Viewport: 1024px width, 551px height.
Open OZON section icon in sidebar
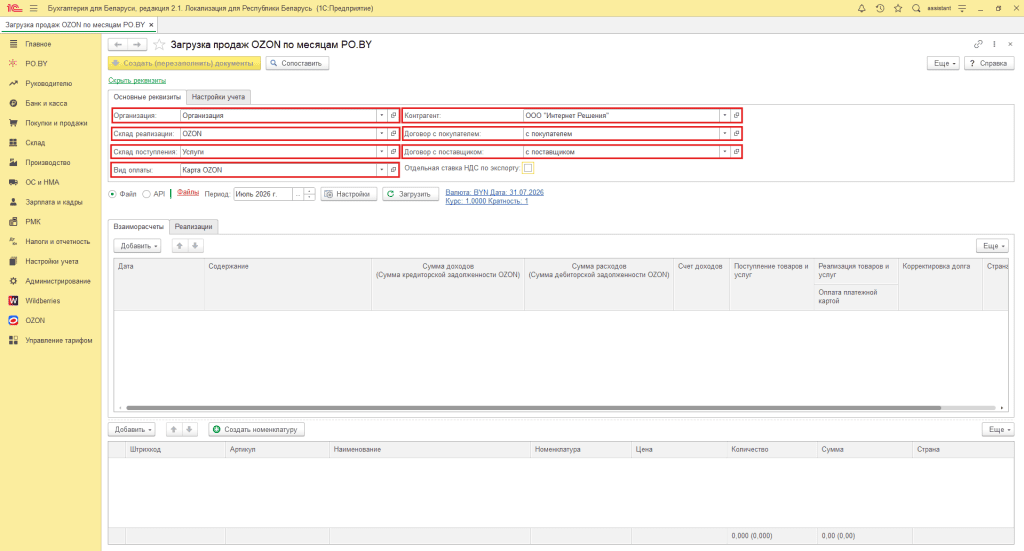13,321
